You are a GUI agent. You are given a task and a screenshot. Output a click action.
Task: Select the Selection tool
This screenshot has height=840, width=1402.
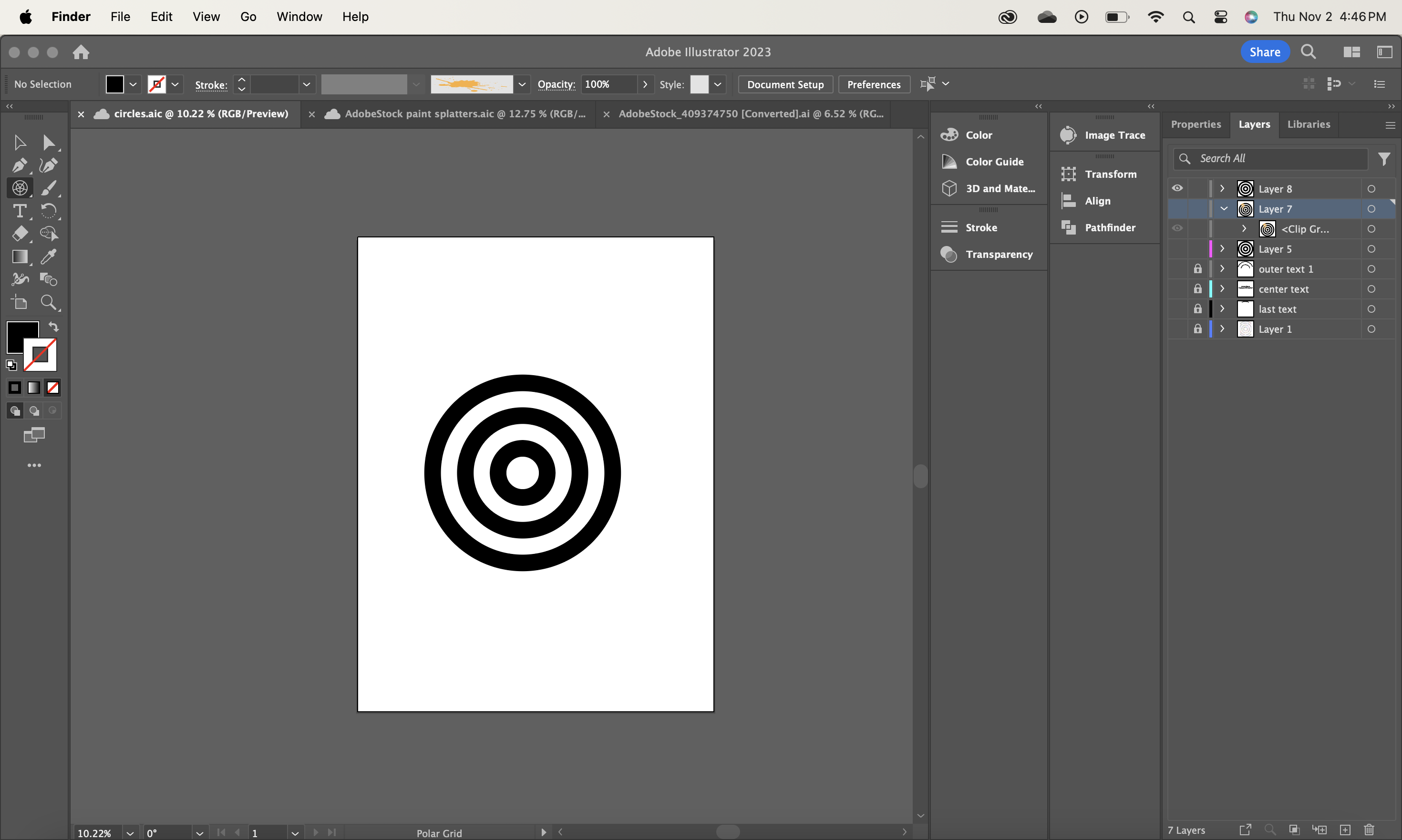(20, 142)
